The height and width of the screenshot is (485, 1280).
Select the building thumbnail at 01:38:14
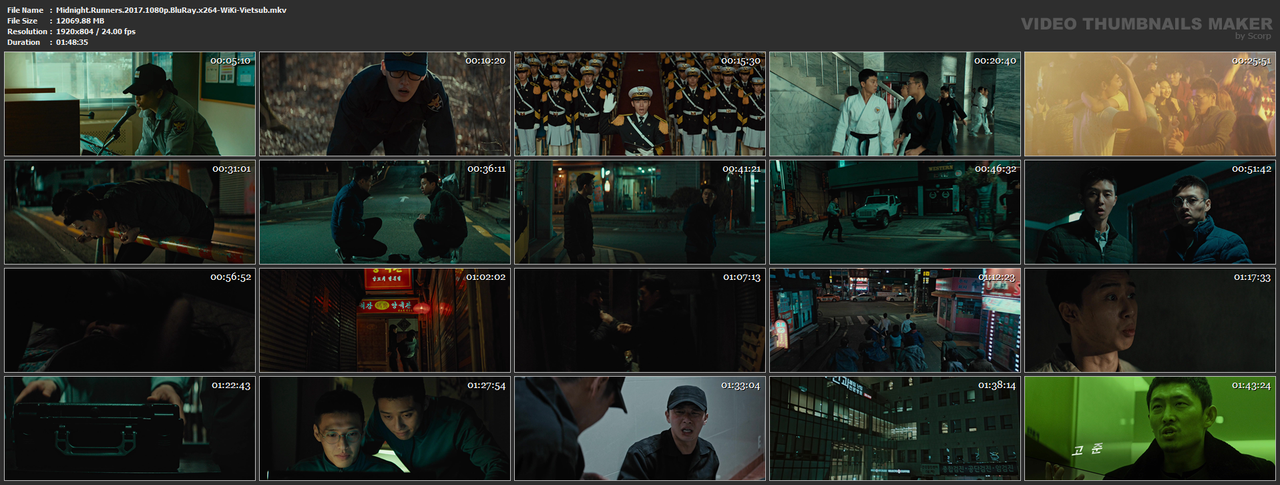[895, 428]
